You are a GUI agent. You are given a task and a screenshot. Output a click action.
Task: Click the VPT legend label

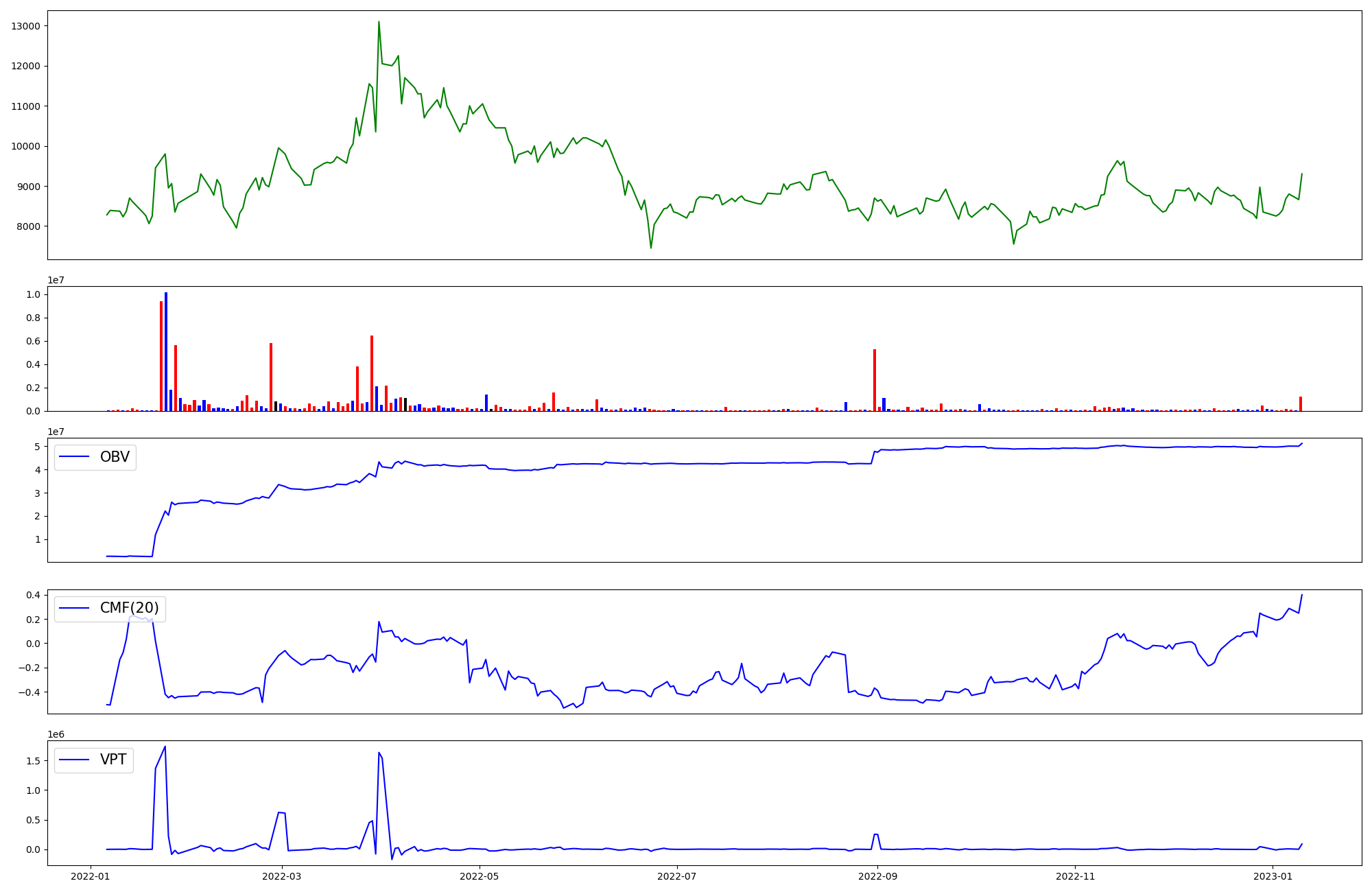(113, 760)
